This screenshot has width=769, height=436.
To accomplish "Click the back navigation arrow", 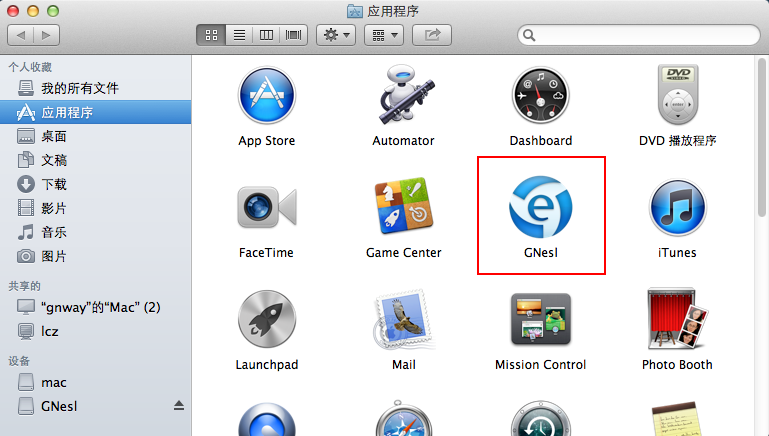I will pos(22,35).
